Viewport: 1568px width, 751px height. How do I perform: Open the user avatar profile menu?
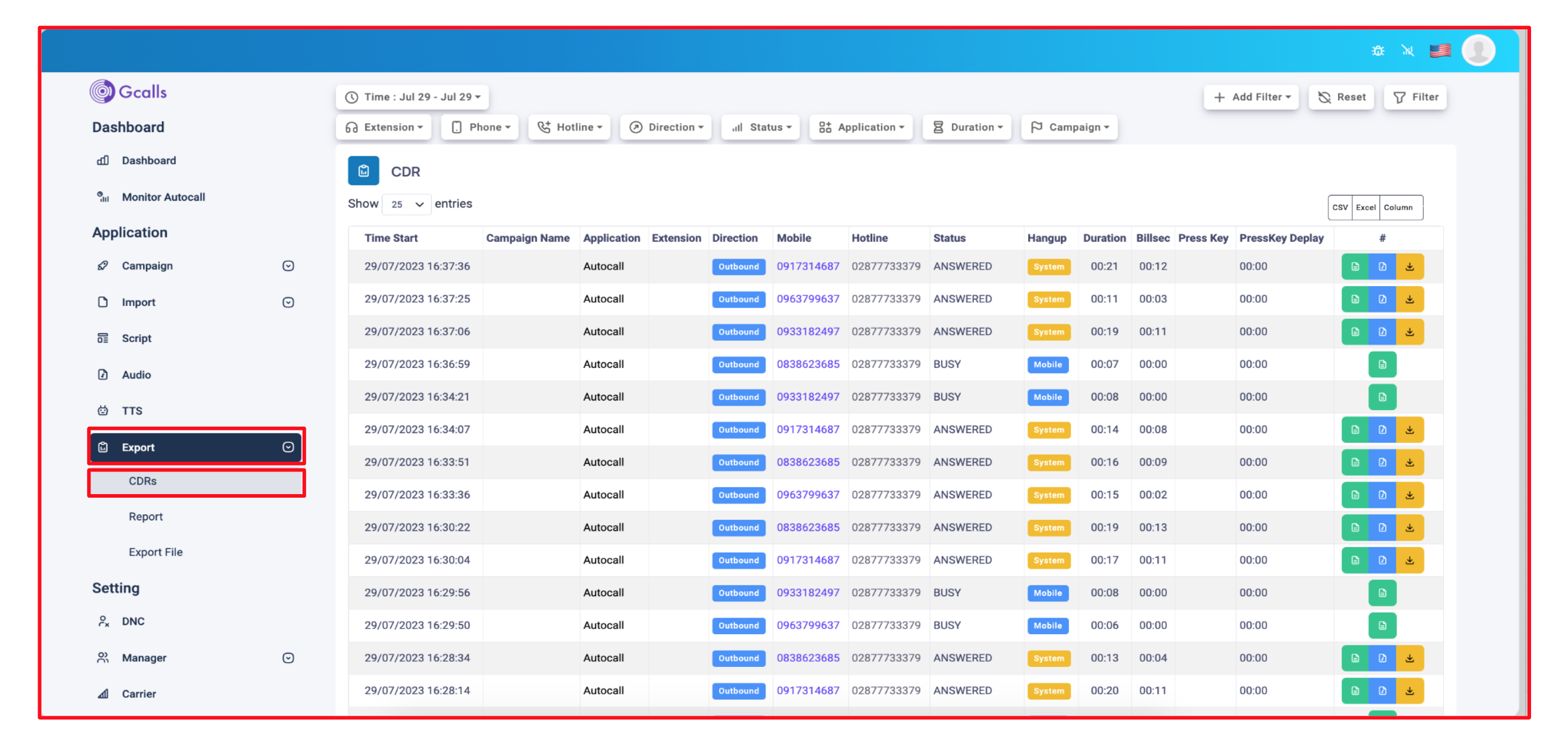pyautogui.click(x=1477, y=51)
